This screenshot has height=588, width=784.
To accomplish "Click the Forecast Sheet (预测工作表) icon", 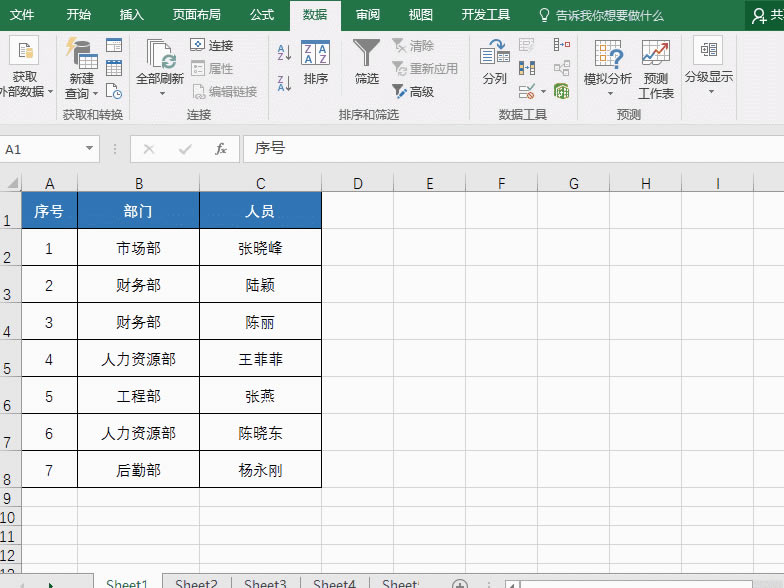I will 656,68.
